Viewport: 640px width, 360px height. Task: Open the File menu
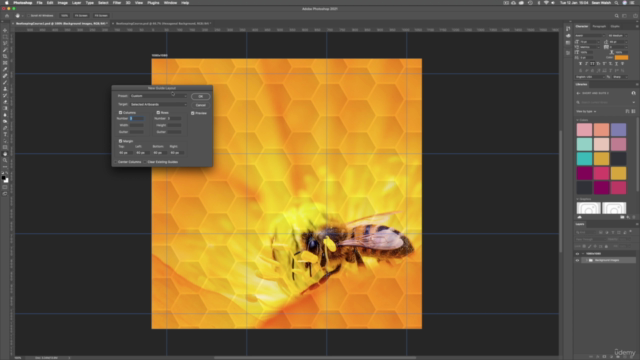coord(40,3)
